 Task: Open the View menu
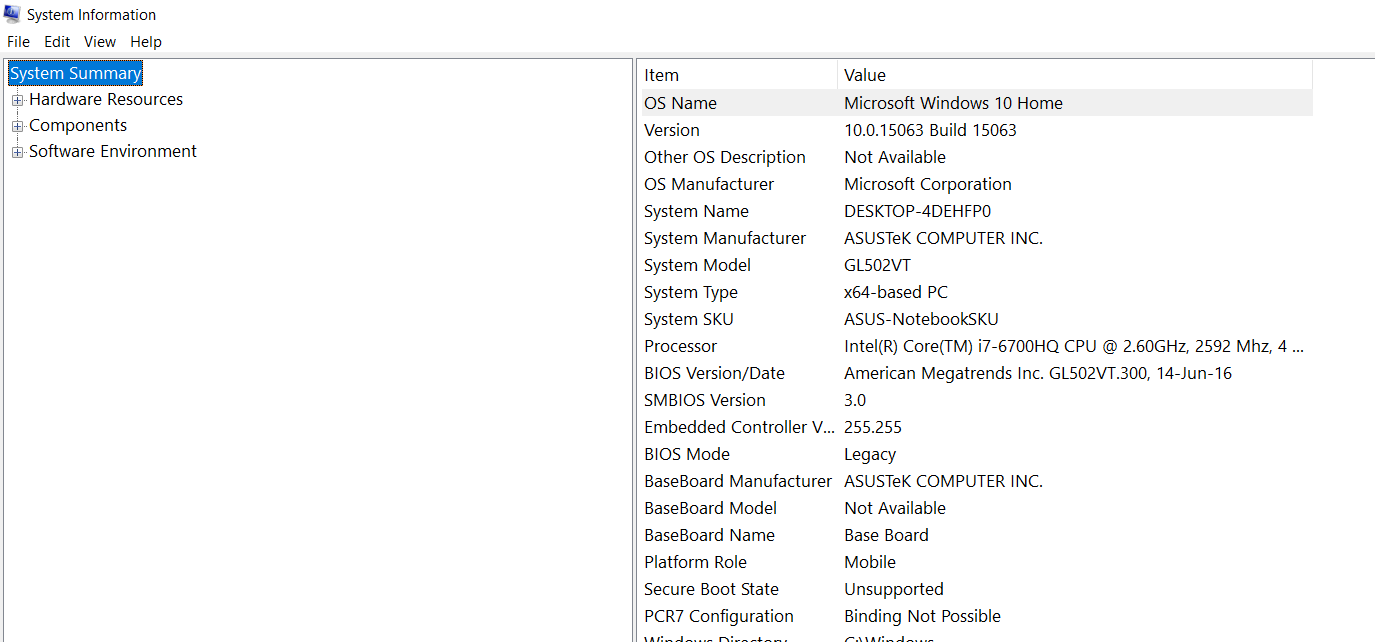(100, 42)
